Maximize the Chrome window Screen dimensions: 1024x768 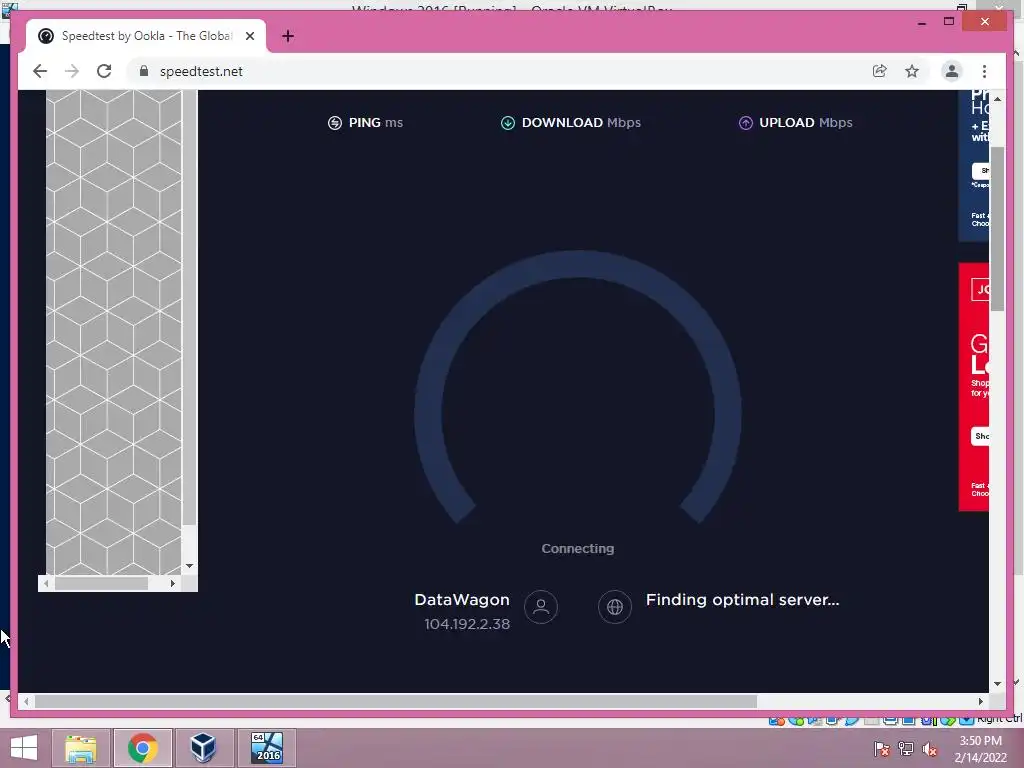pos(950,22)
